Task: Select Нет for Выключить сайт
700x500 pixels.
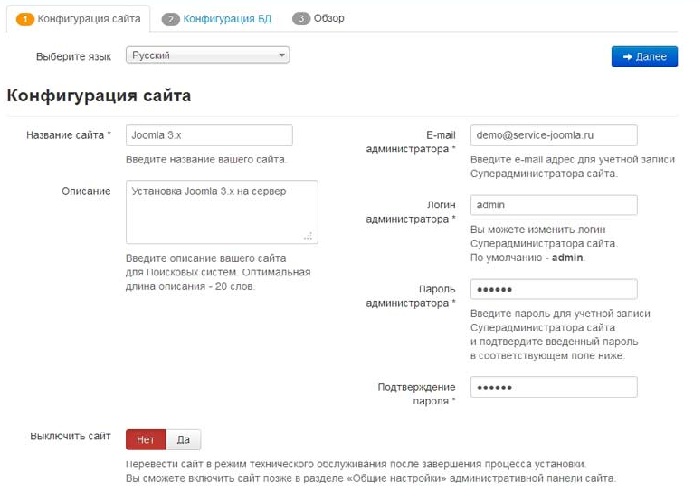Action: coord(146,439)
